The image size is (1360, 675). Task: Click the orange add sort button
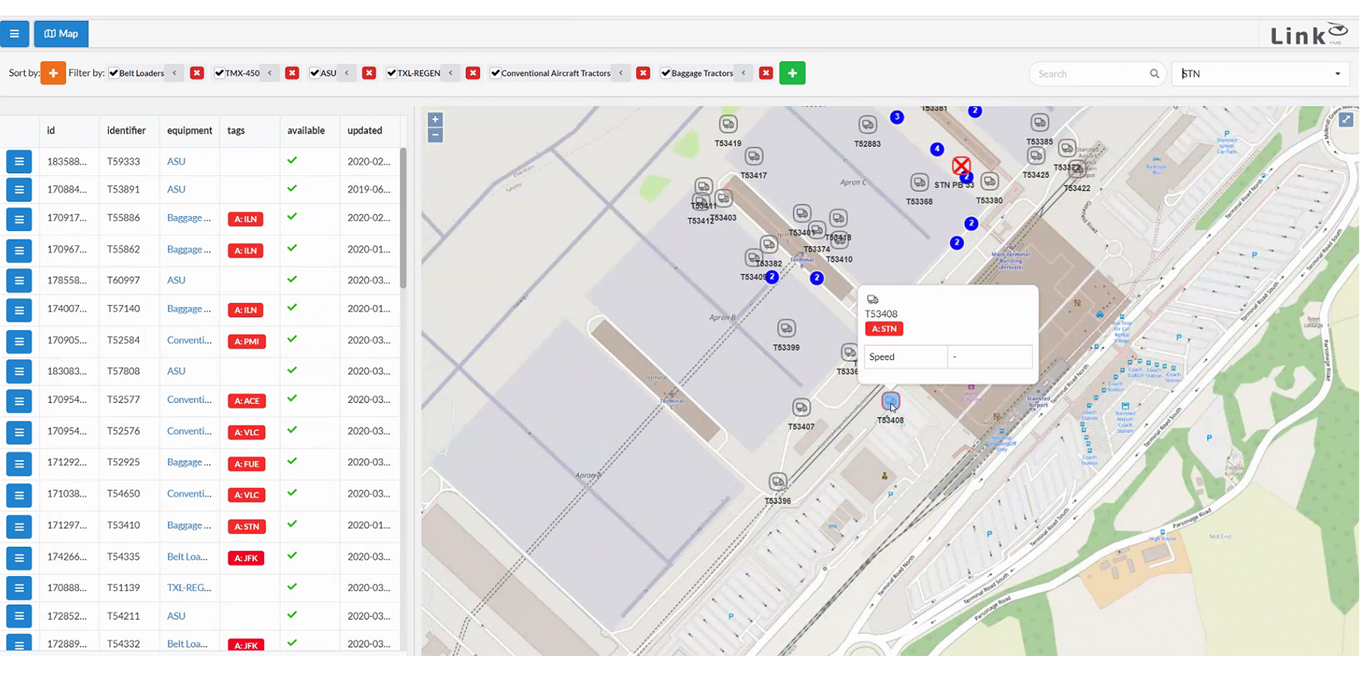(53, 73)
